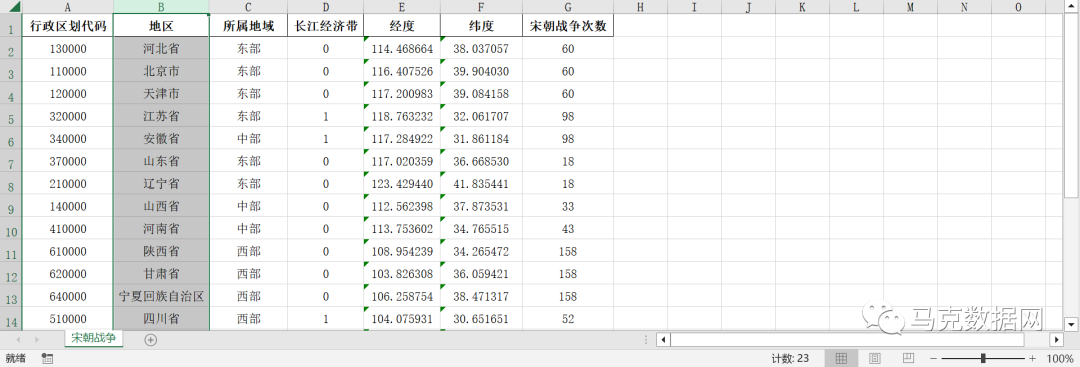
Task: Select column E header
Action: (x=402, y=7)
